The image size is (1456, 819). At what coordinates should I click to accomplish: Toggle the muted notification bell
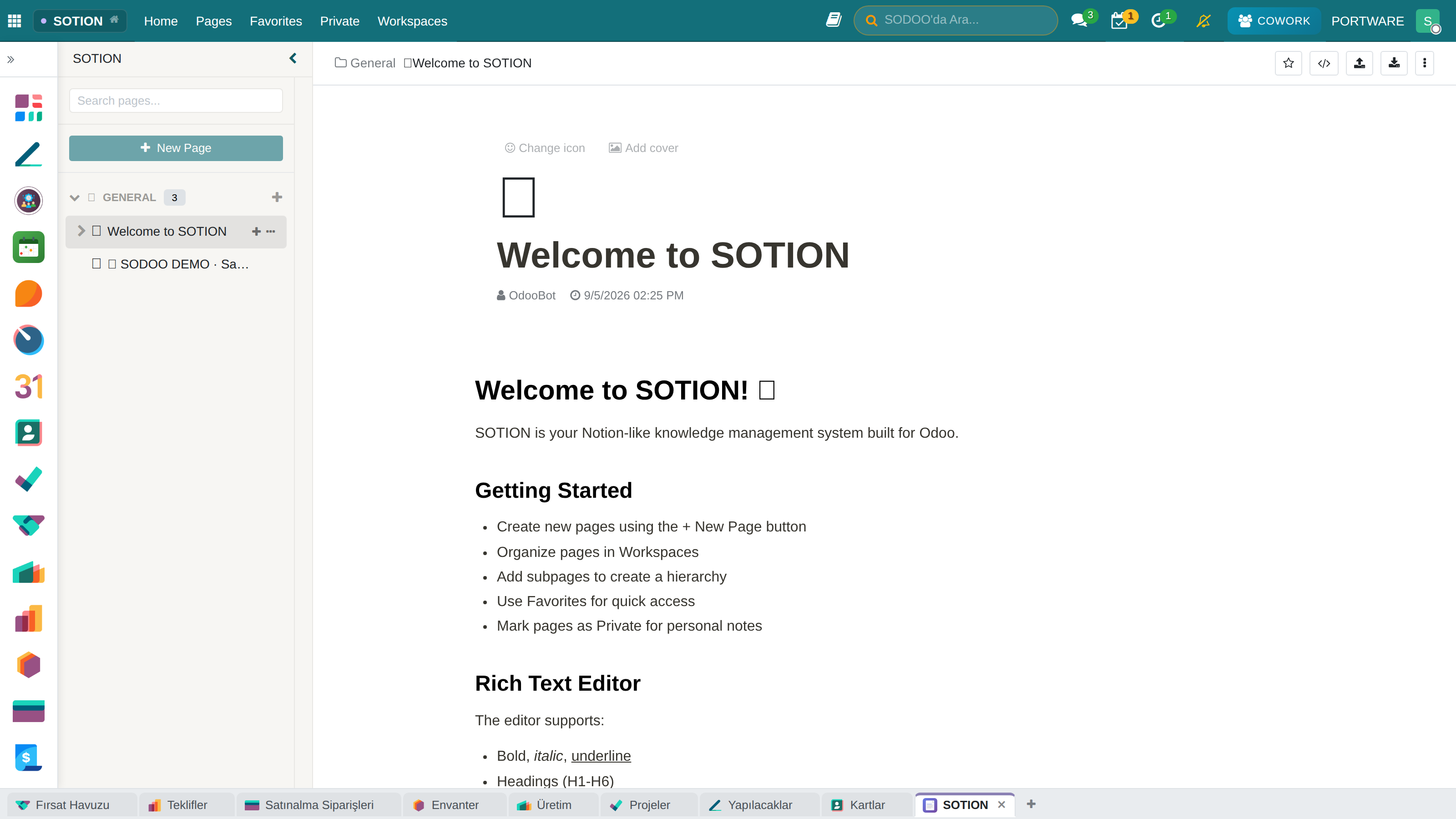point(1203,21)
